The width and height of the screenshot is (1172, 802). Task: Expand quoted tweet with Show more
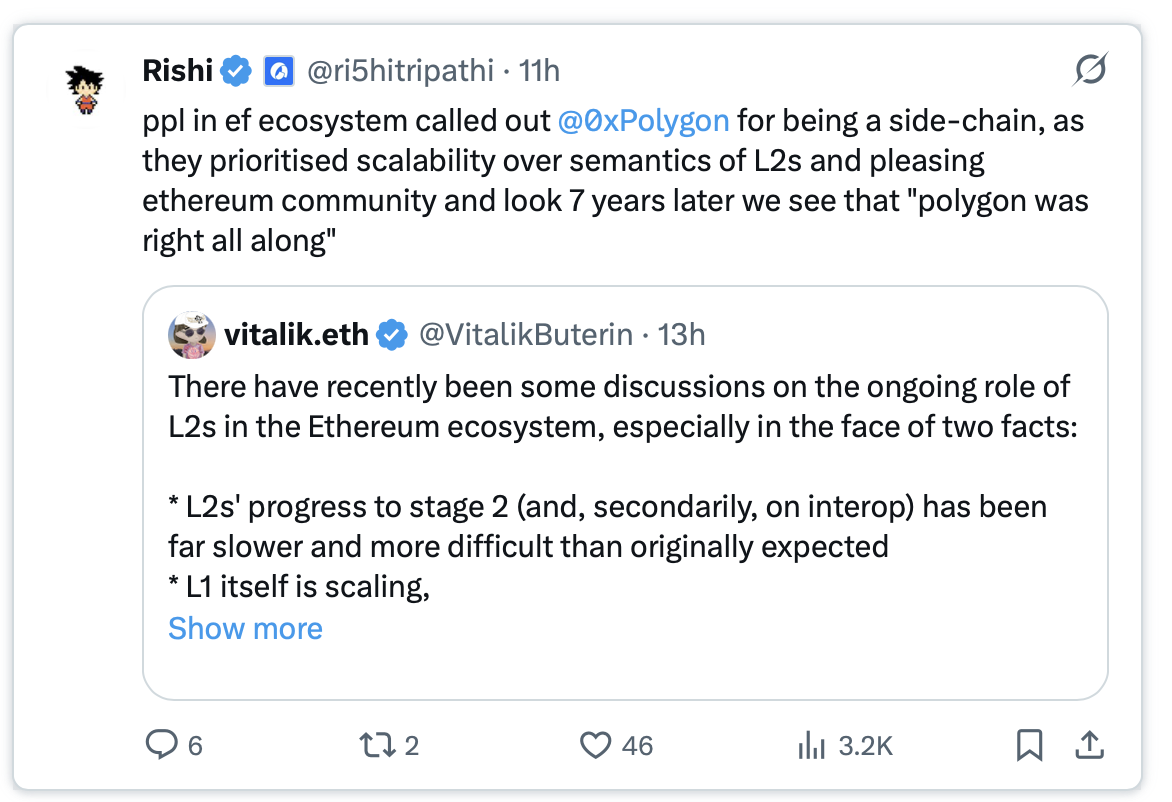pyautogui.click(x=245, y=628)
